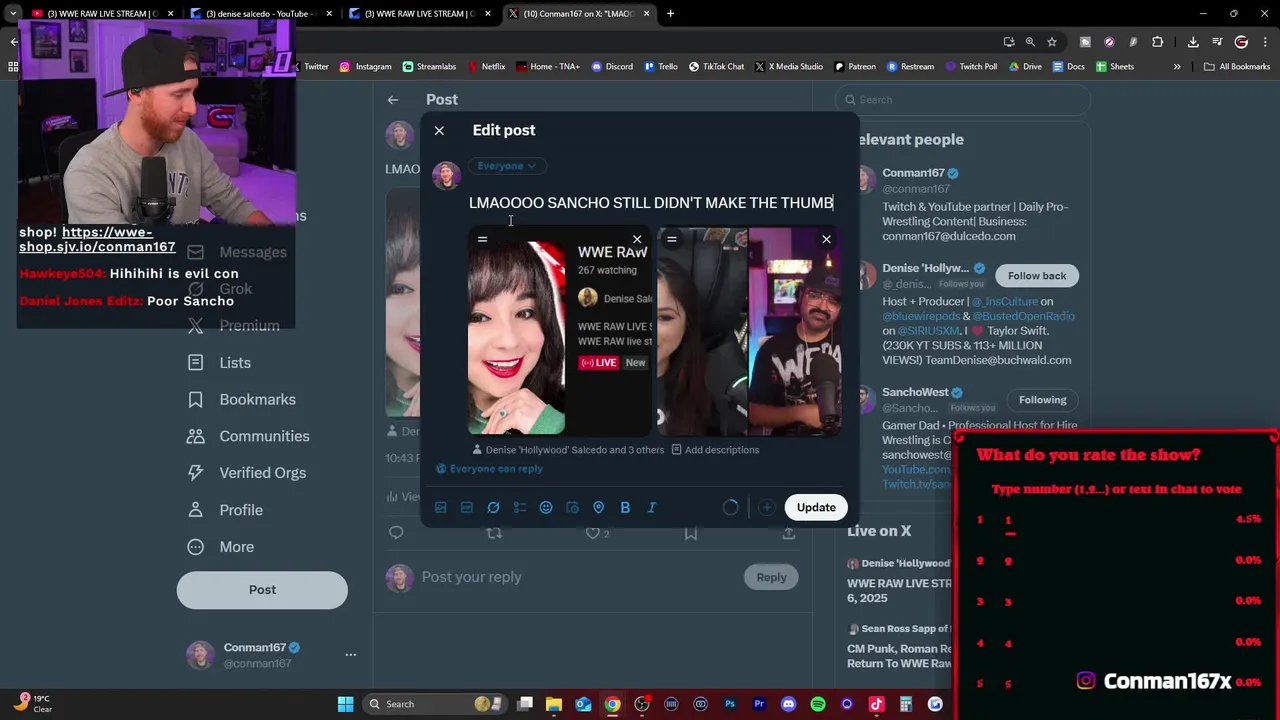Click the X search box
This screenshot has width=1280, height=720.
pyautogui.click(x=963, y=100)
